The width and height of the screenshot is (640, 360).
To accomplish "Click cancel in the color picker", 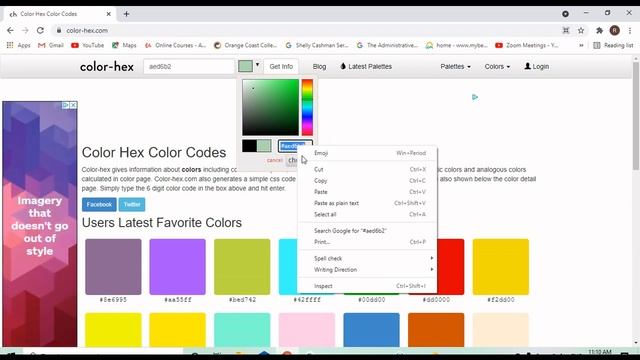I will [274, 160].
